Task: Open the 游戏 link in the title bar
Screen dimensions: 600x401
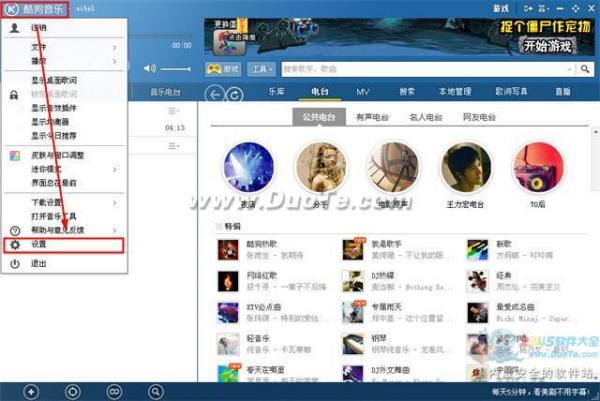Action: [x=501, y=8]
